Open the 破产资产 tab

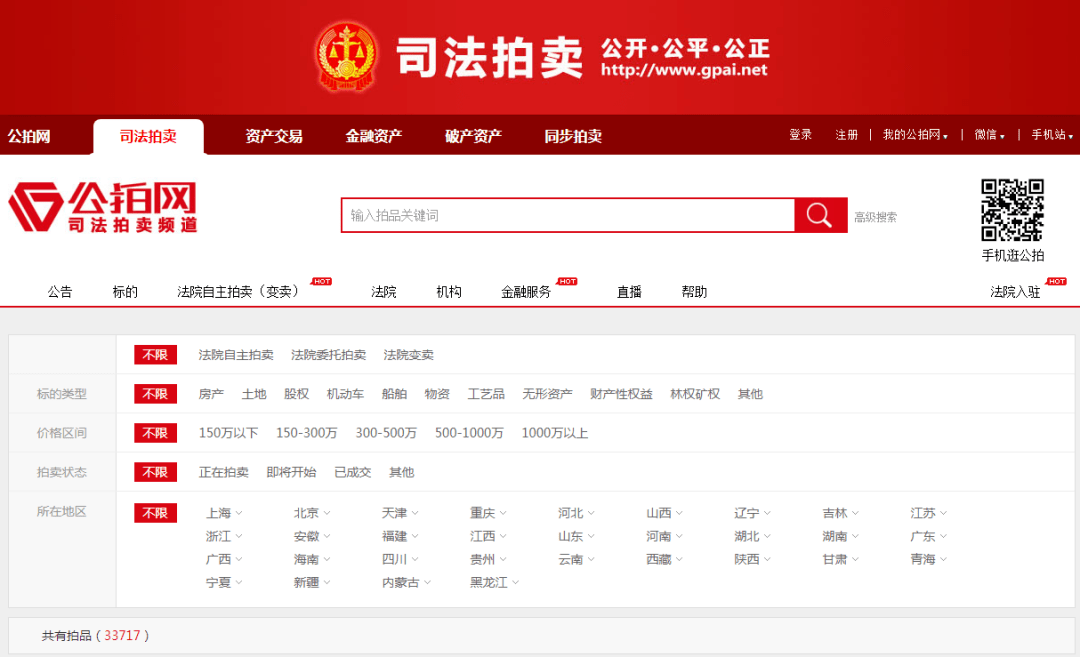[473, 136]
